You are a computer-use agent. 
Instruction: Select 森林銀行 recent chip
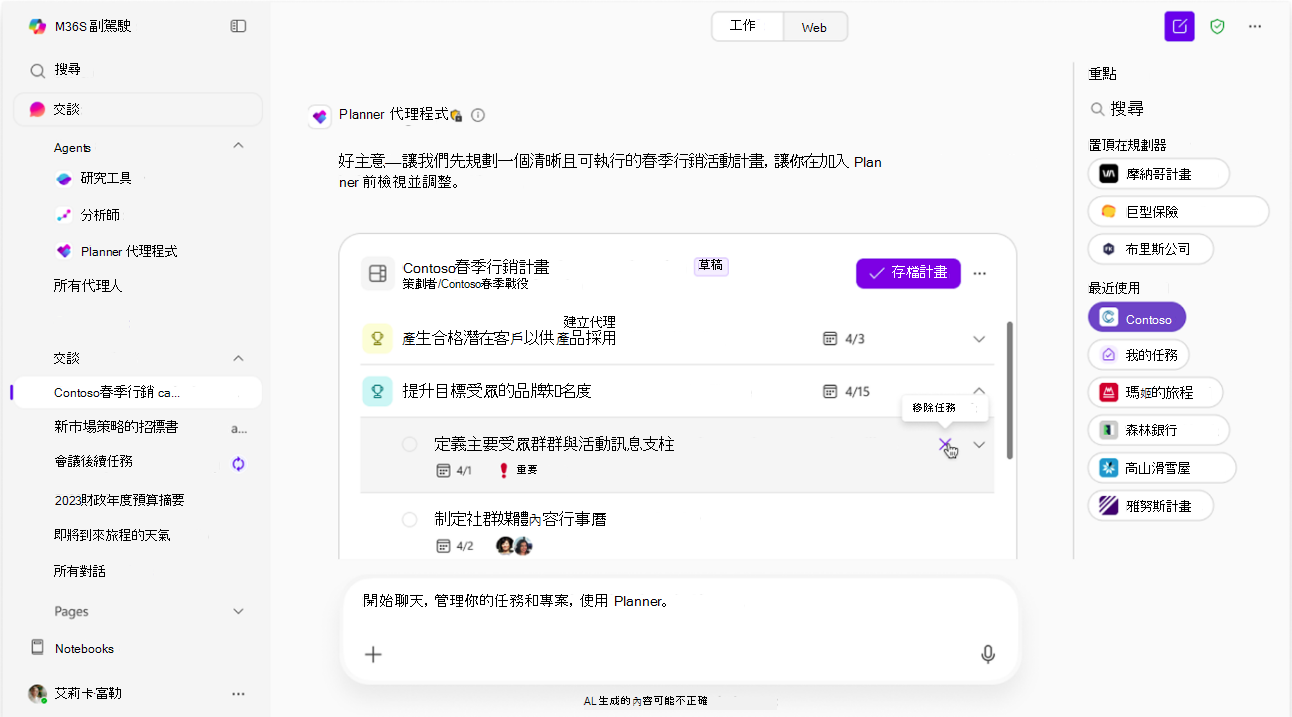coord(1159,430)
